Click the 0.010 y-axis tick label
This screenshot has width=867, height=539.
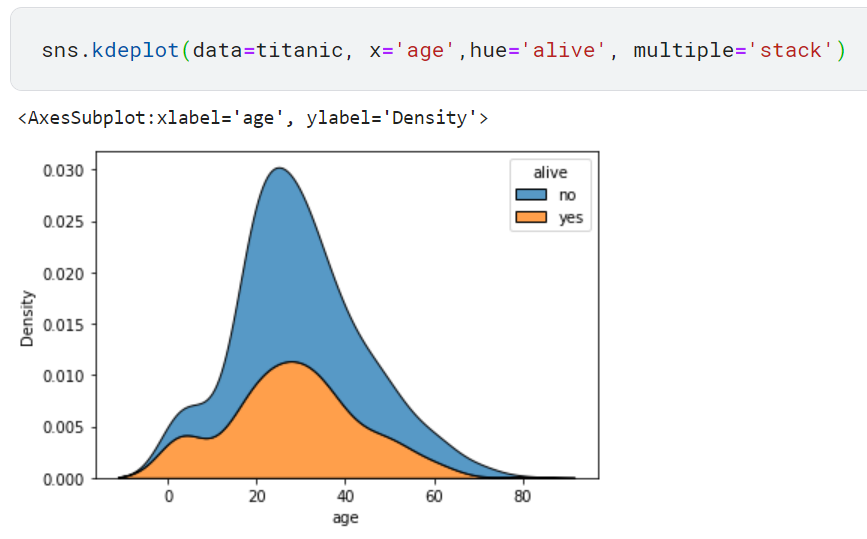point(64,376)
